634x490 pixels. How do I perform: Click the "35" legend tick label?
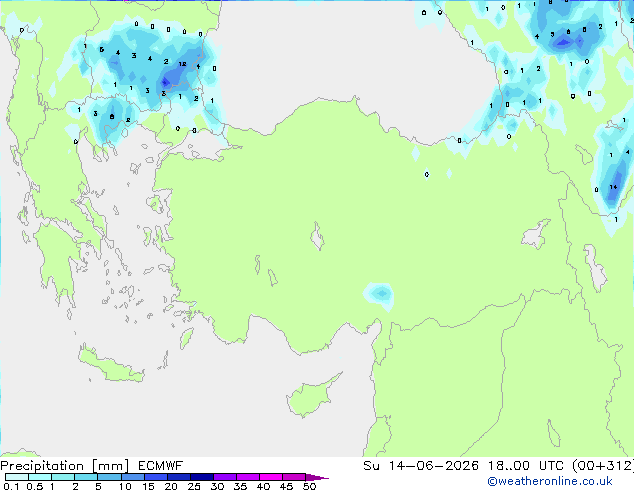point(240,486)
